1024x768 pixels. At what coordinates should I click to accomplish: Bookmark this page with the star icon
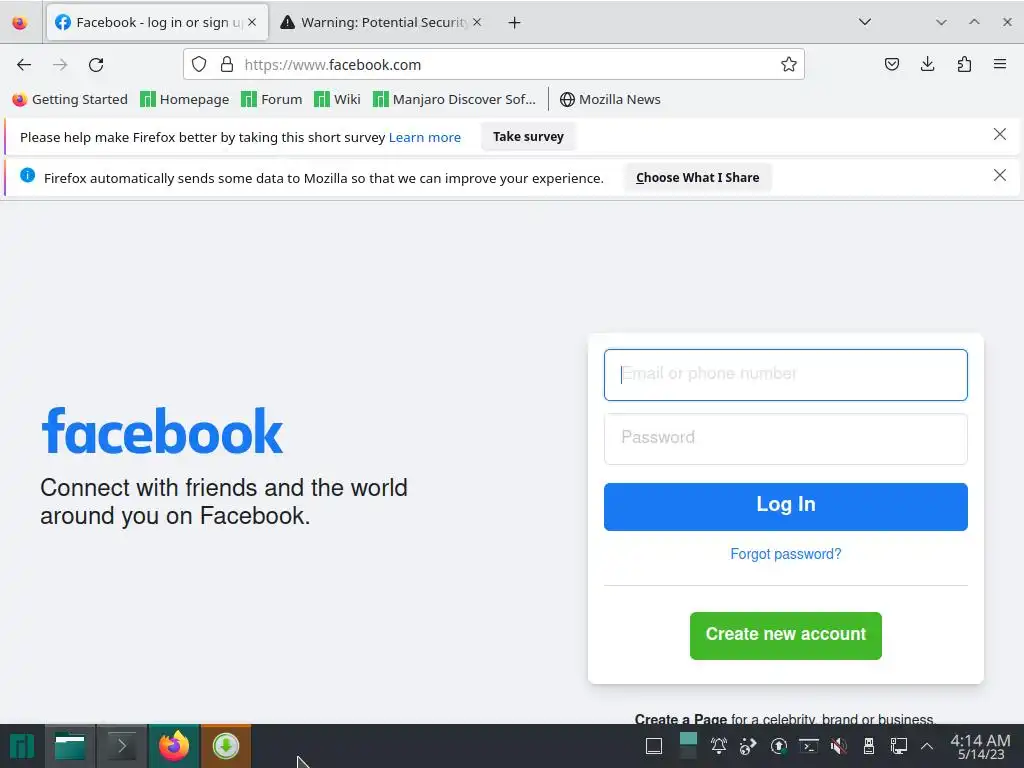(788, 64)
